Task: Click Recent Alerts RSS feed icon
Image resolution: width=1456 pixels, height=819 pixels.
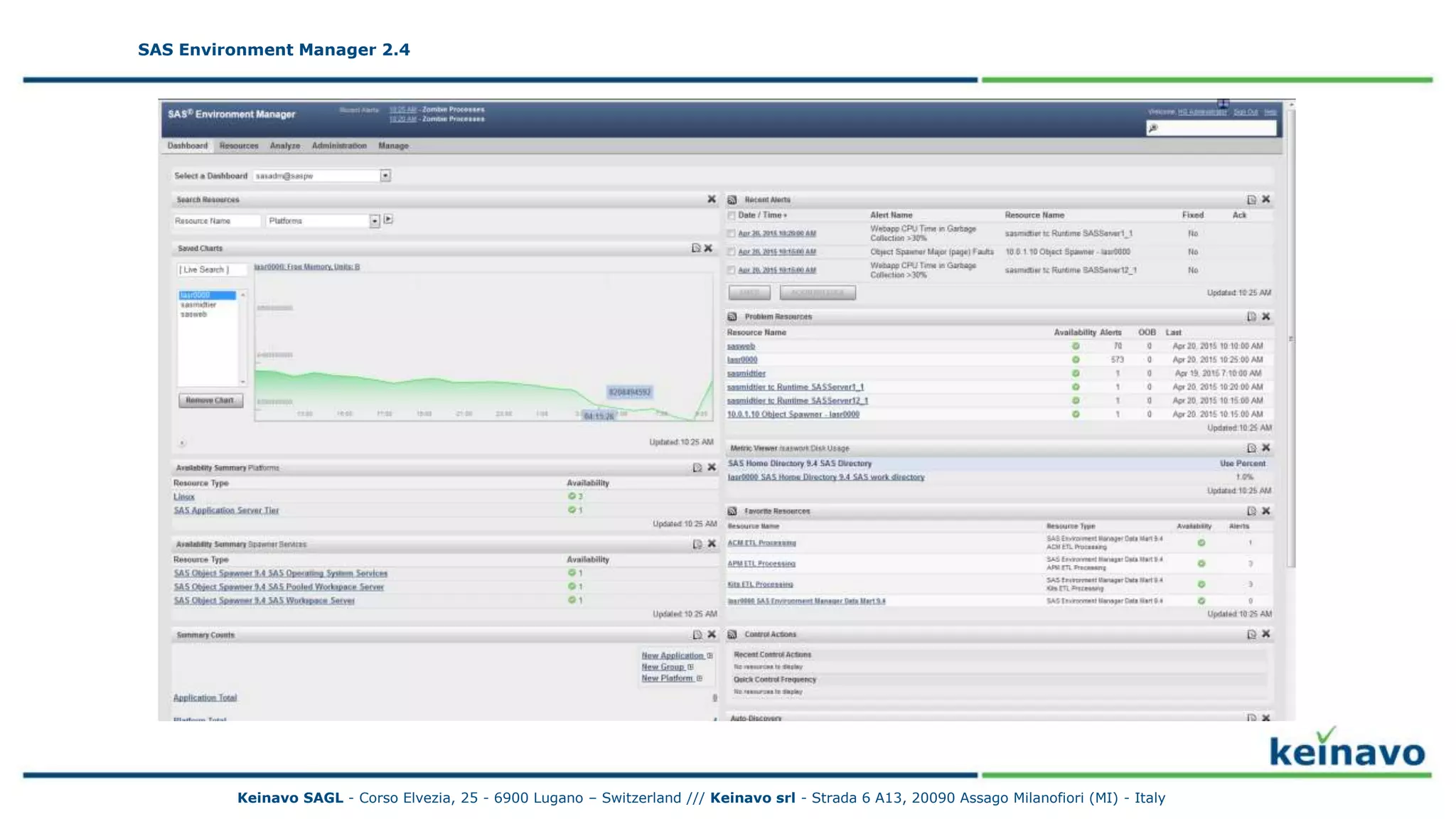Action: [x=732, y=200]
